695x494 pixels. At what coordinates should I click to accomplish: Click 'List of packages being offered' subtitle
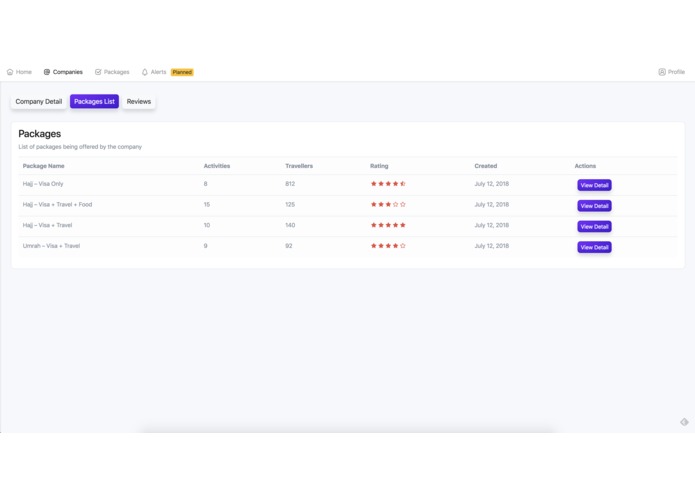[80, 147]
